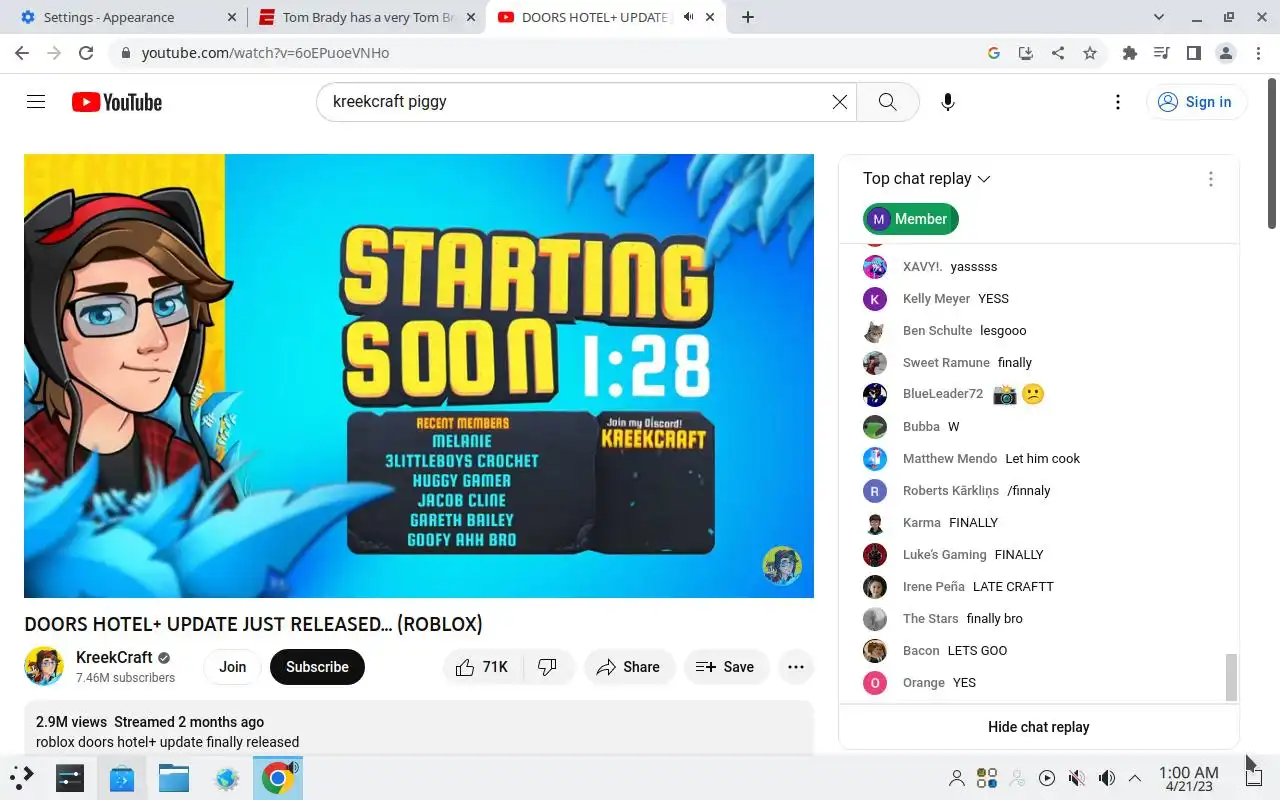Open more actions ellipsis under the video
1280x800 pixels.
tap(796, 667)
